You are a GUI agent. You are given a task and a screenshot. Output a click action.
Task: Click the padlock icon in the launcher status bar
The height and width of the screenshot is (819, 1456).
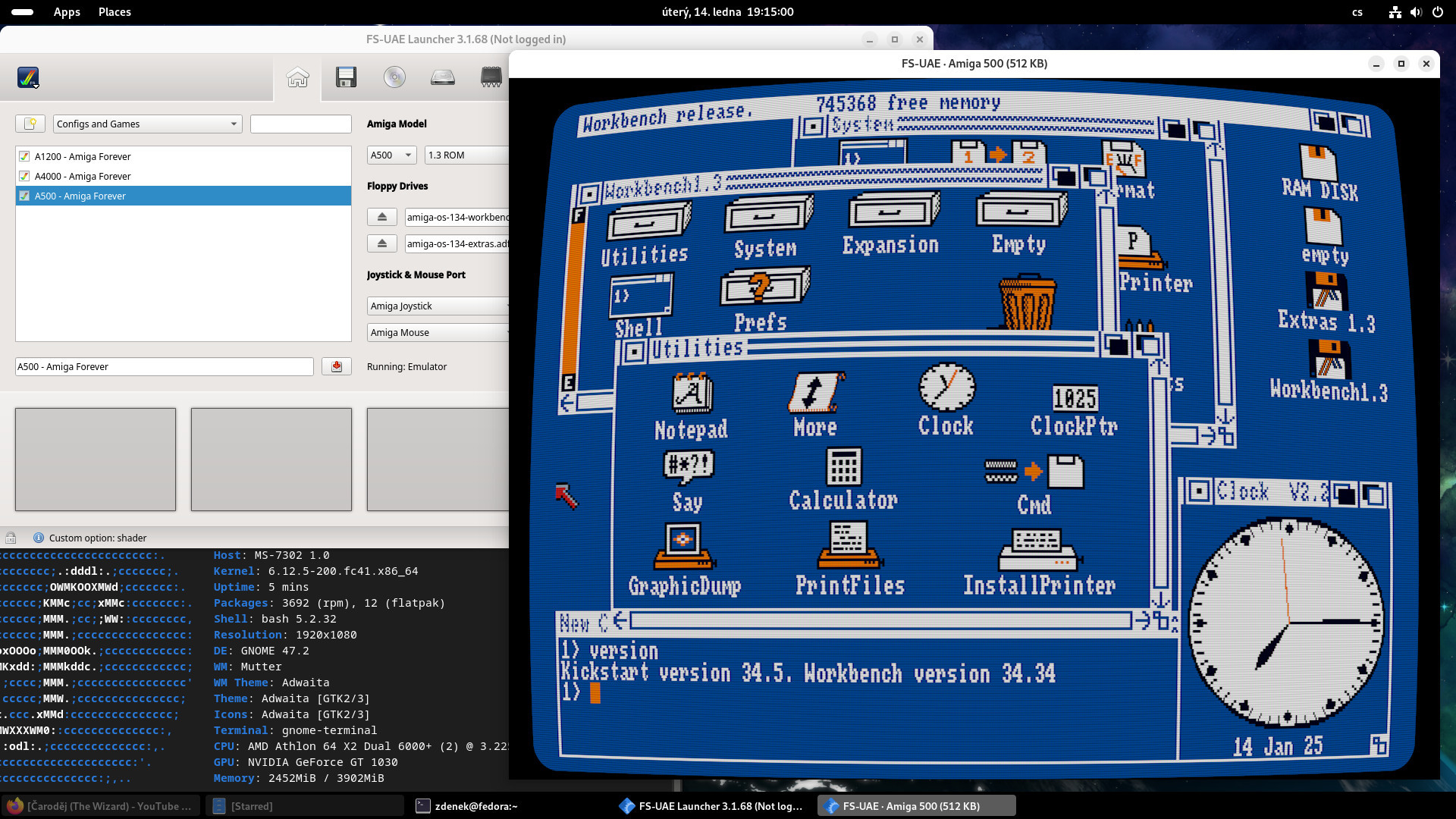(11, 538)
